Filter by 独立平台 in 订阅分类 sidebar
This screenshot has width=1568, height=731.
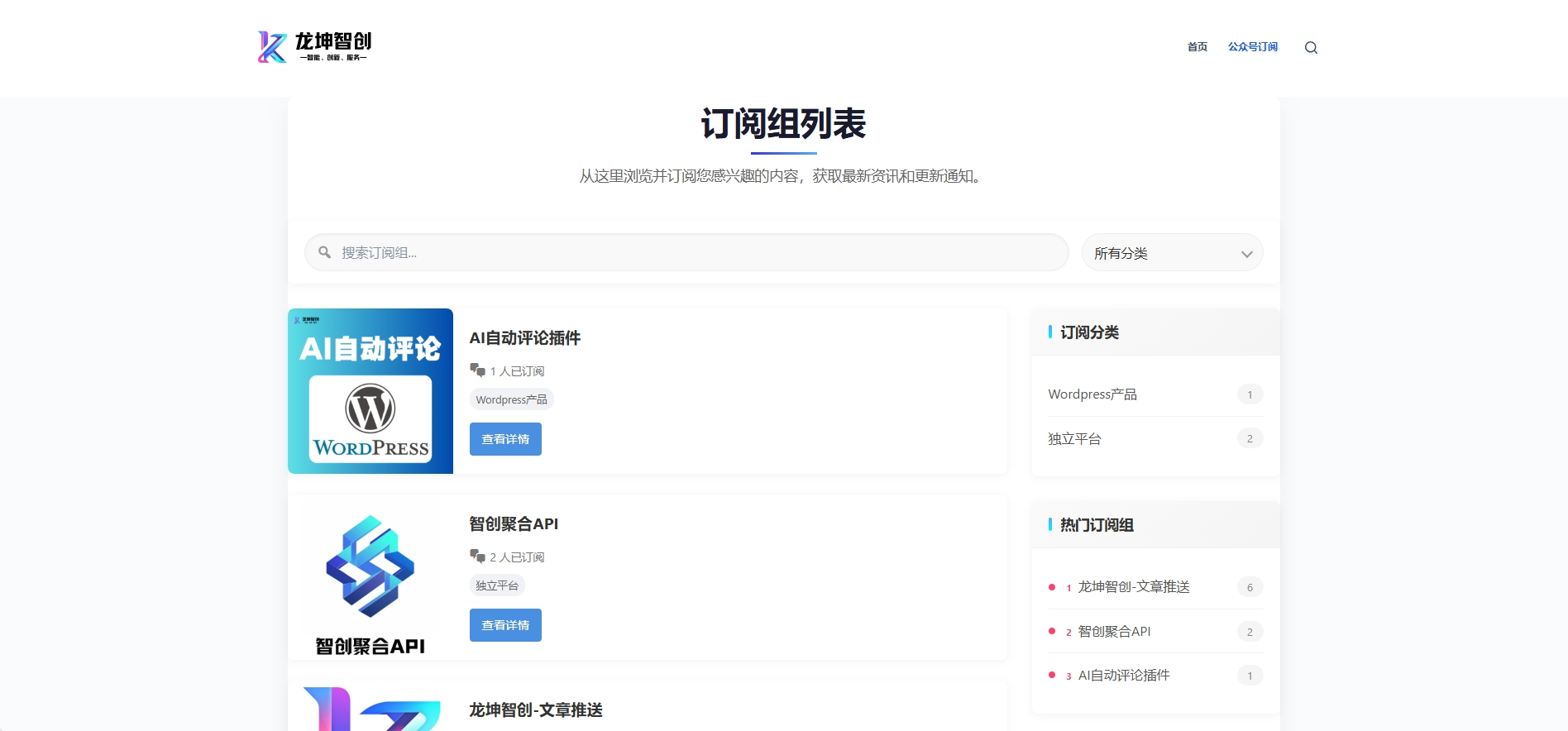pyautogui.click(x=1074, y=439)
